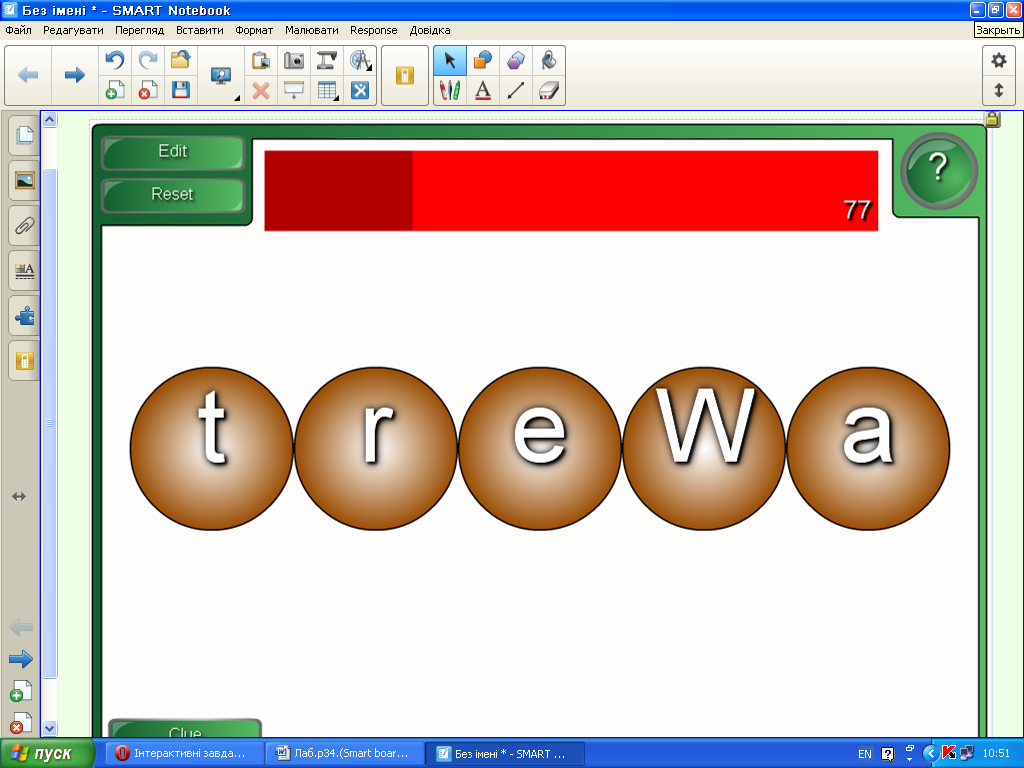1024x768 pixels.
Task: Click the letter e ball
Action: tap(540, 448)
